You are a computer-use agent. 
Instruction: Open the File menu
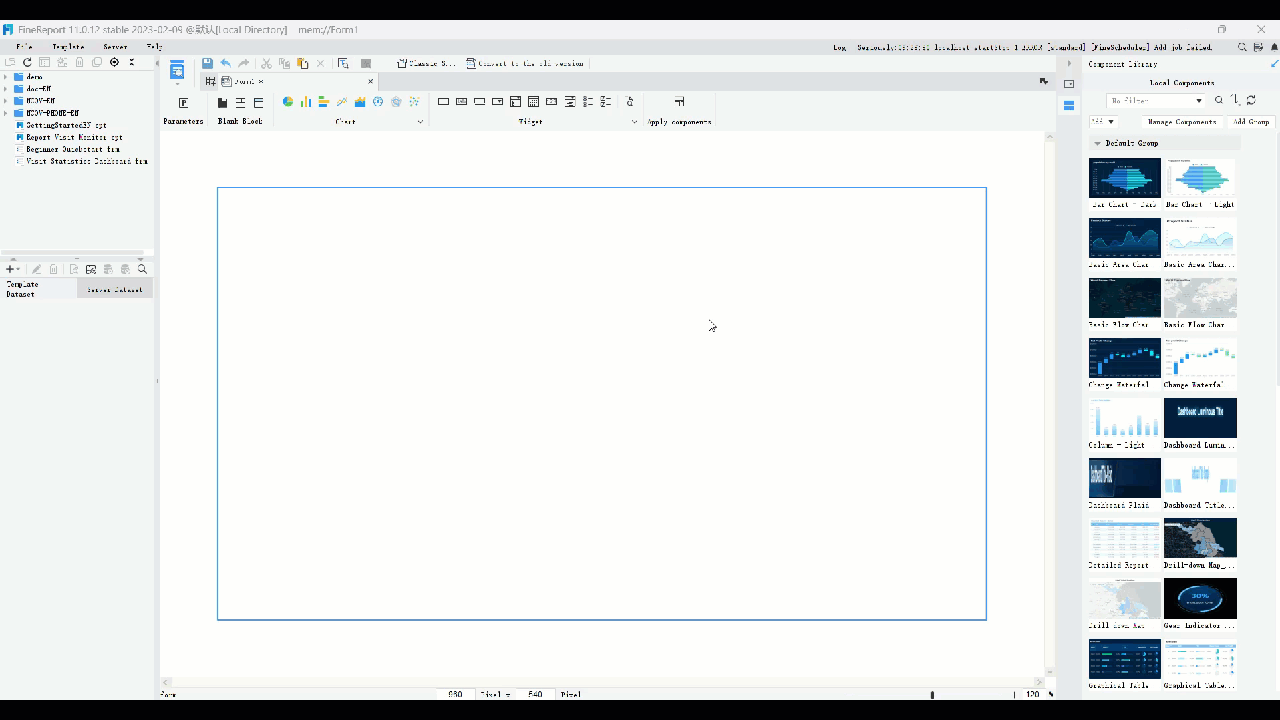24,47
